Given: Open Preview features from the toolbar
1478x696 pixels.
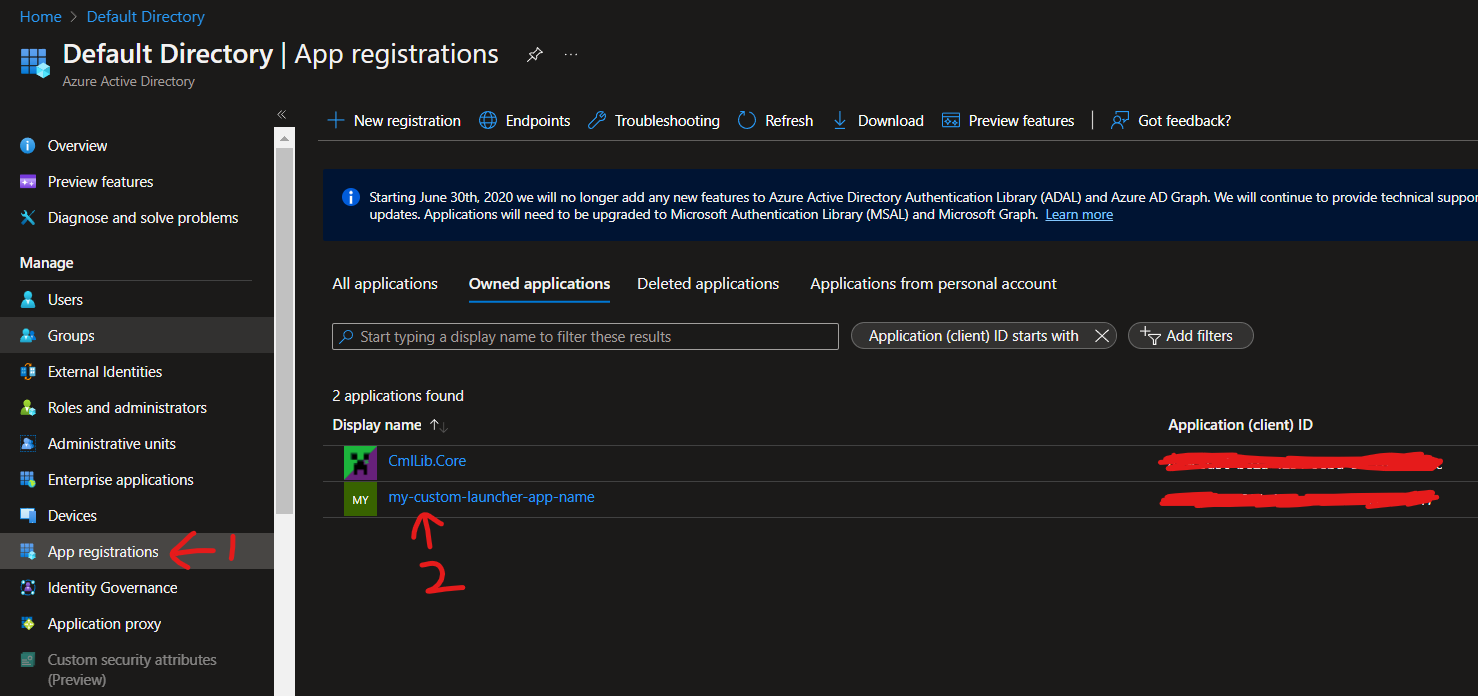Looking at the screenshot, I should 1008,121.
